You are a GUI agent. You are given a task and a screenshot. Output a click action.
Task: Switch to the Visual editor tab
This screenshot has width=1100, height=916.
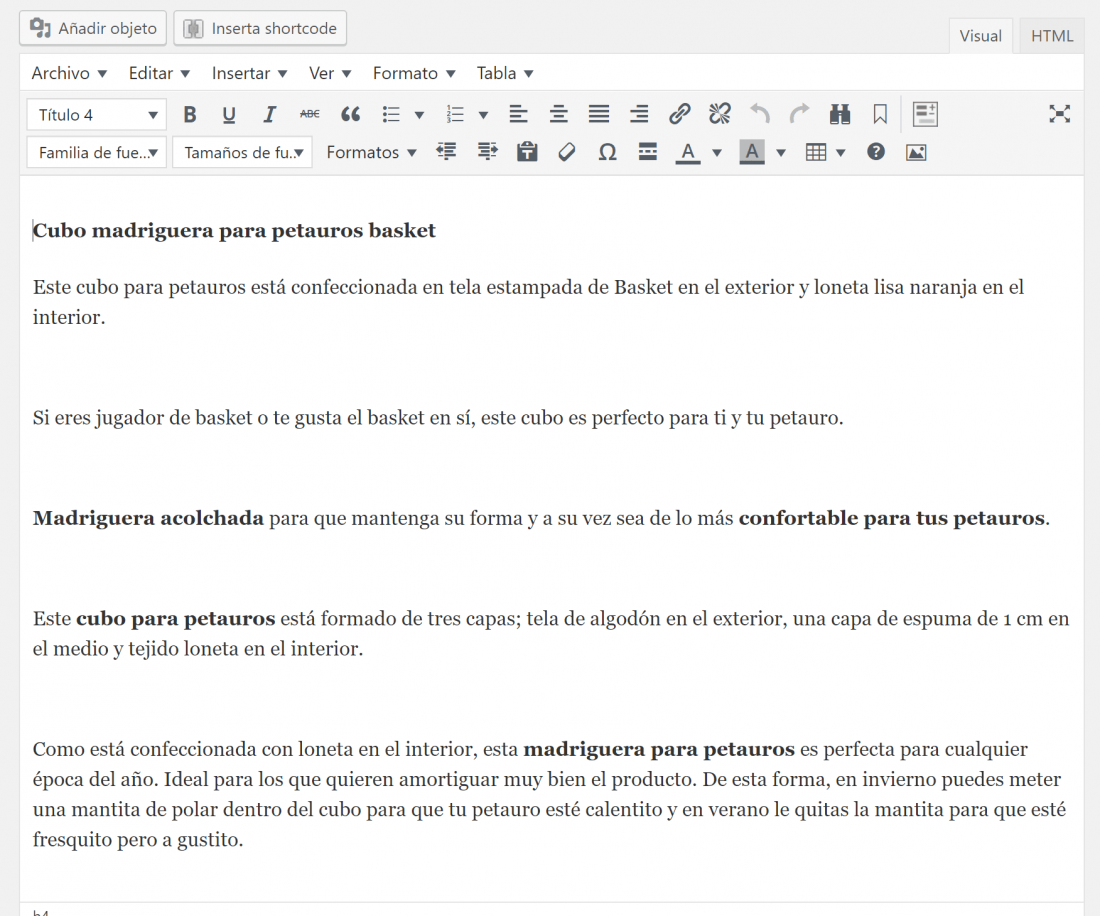pyautogui.click(x=980, y=36)
